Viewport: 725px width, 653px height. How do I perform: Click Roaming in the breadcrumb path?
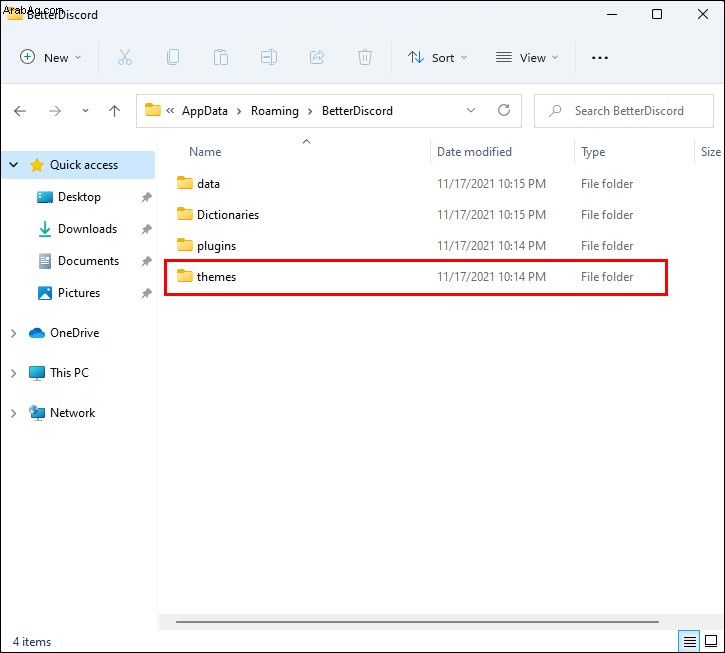click(275, 111)
